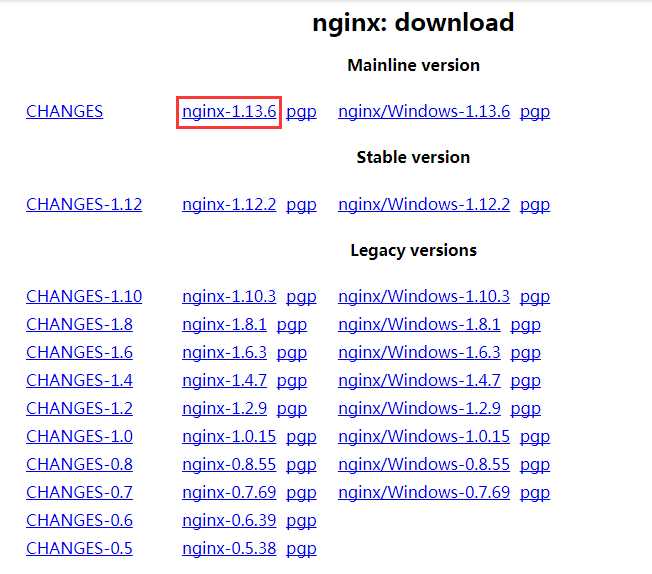Screen dimensions: 652x574
Task: Open pgp signature for nginx/Windows-1.8.1
Action: [526, 325]
